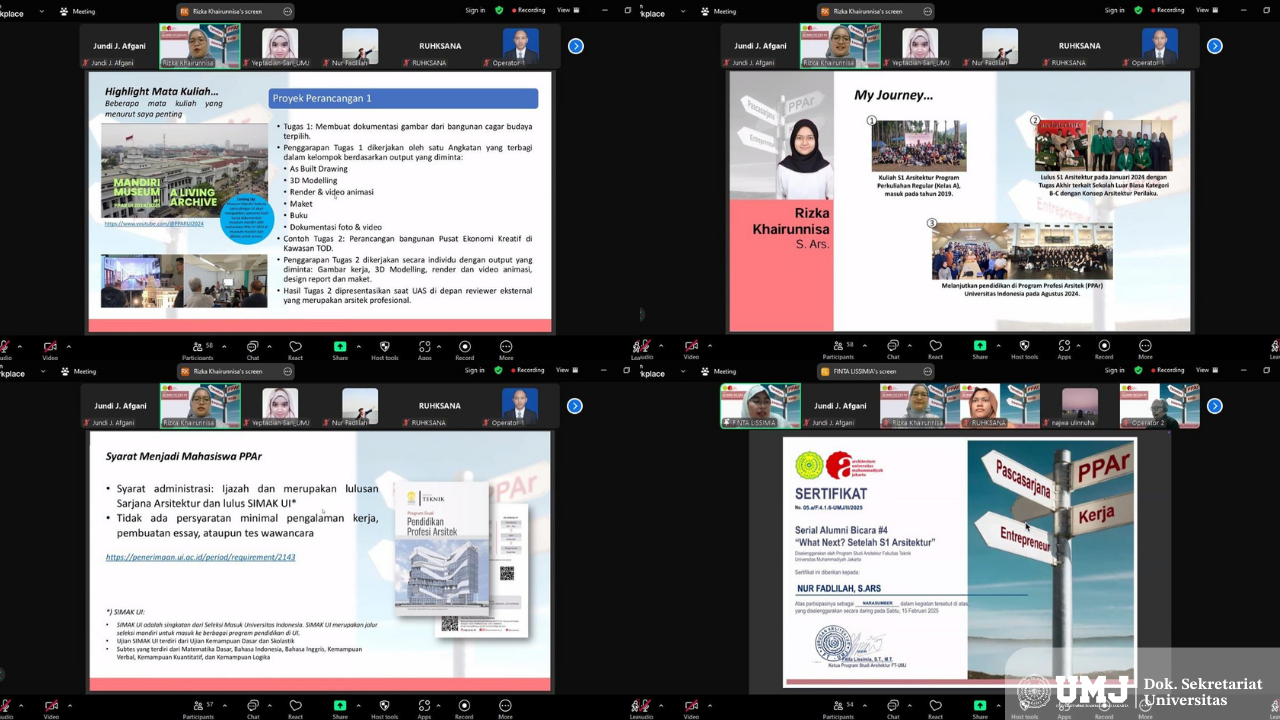Open Chat below the Proyek Perancangan slide

coord(253,350)
